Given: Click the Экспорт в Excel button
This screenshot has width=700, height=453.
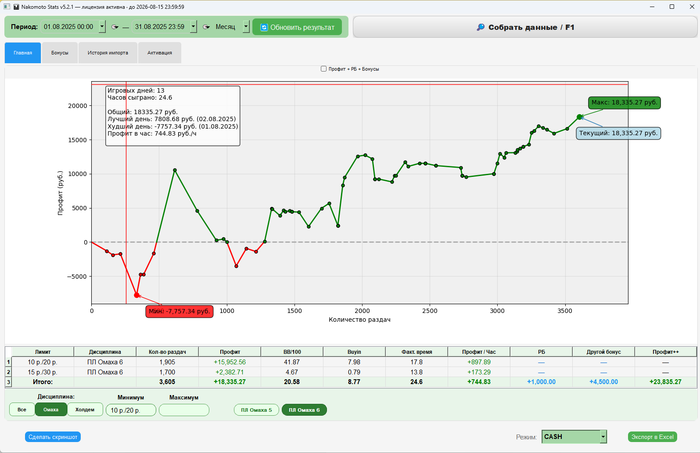Looking at the screenshot, I should click(x=652, y=437).
